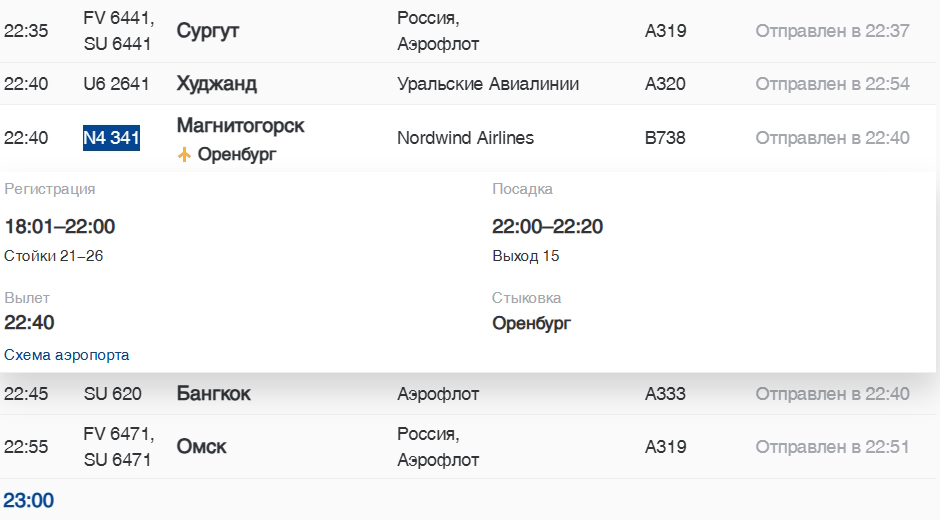Click the Уральские Авиалинии airline name

click(x=488, y=84)
